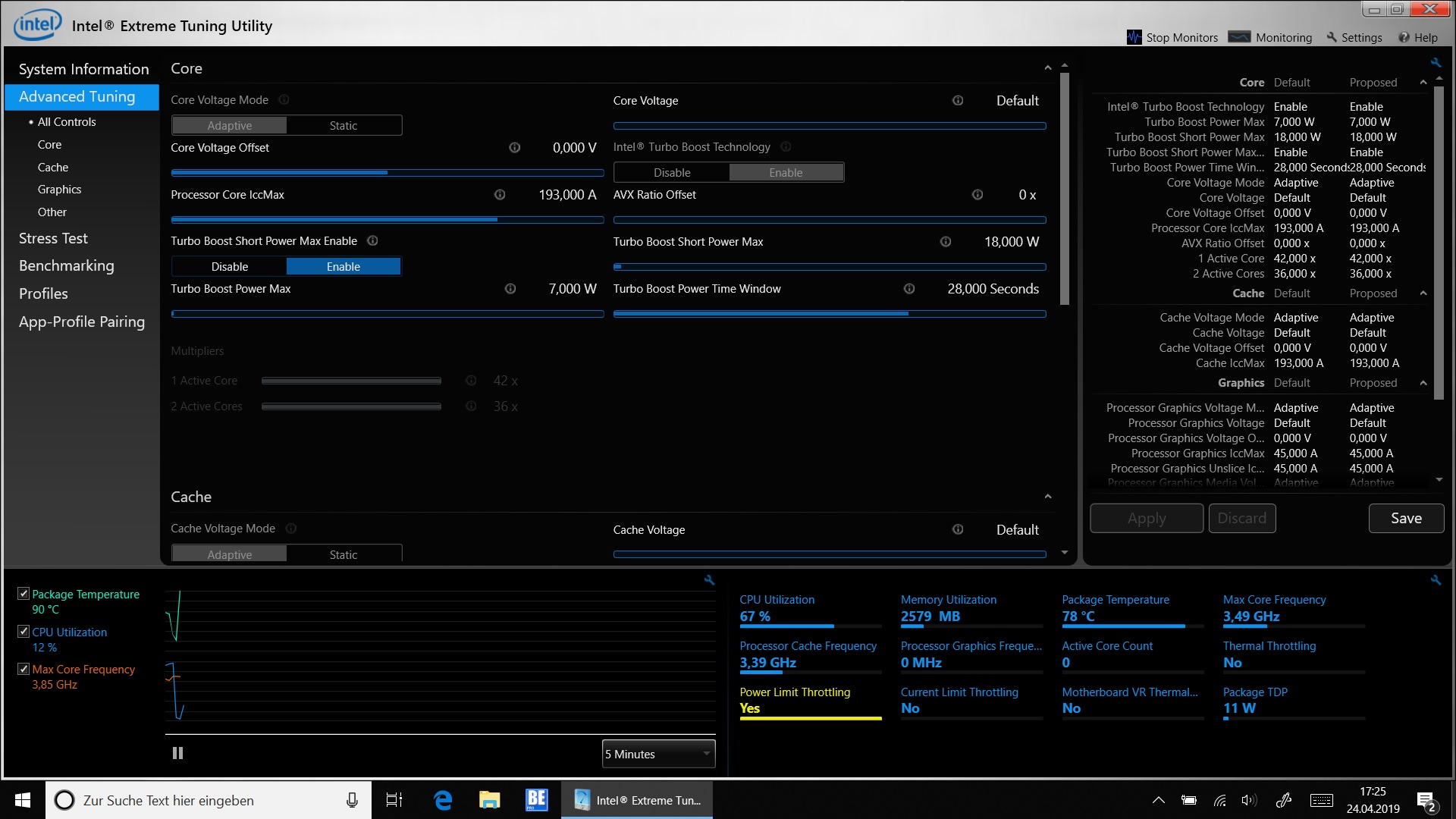The image size is (1456, 819).
Task: Click the Stop Monitors waveform icon
Action: (x=1134, y=37)
